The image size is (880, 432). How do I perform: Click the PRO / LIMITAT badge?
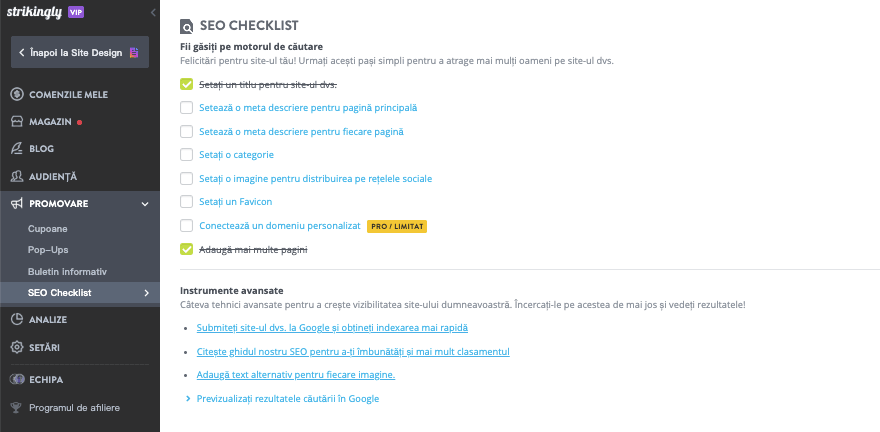[397, 226]
